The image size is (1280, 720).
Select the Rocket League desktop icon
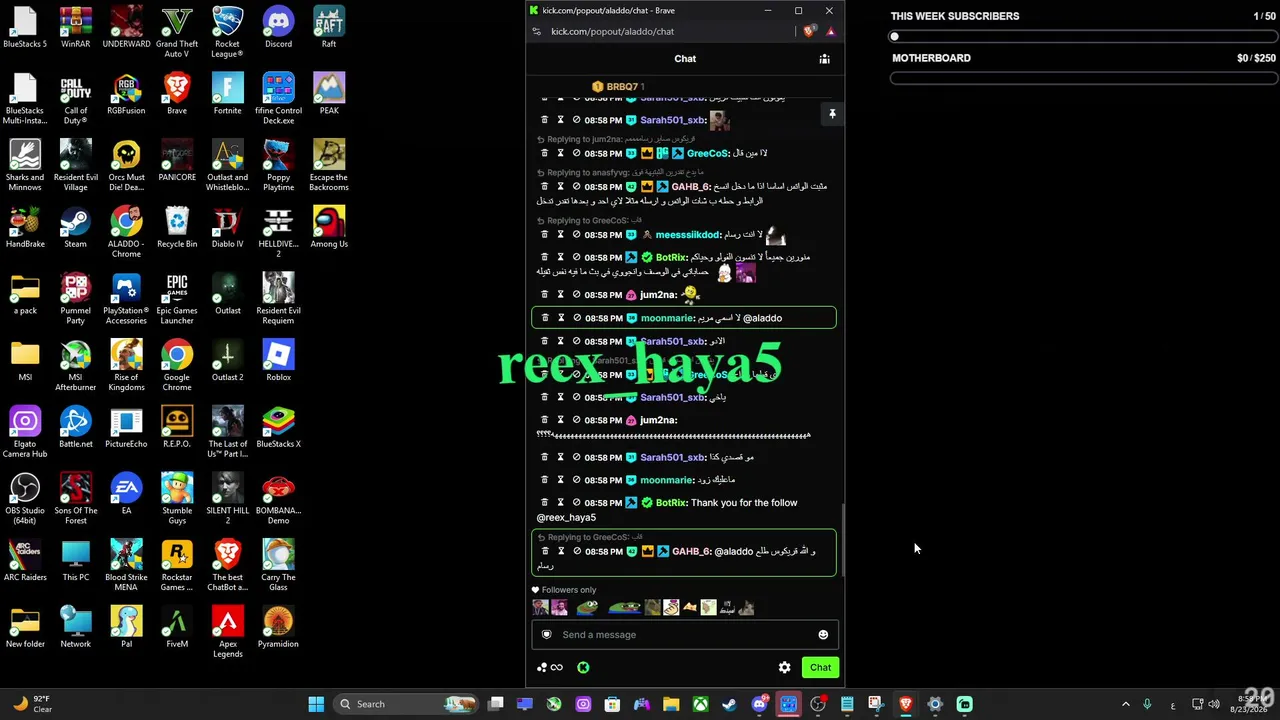[x=227, y=33]
